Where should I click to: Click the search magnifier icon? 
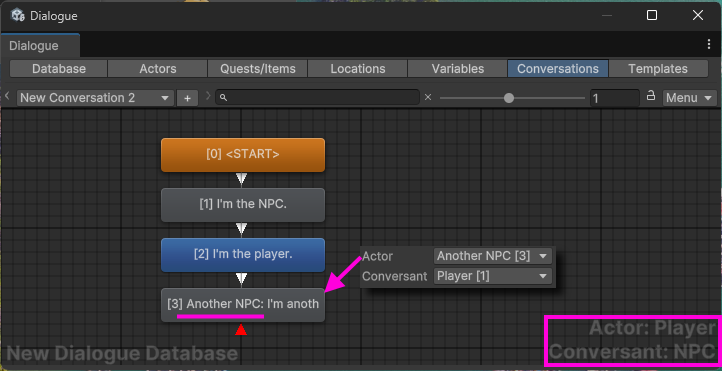[x=223, y=98]
